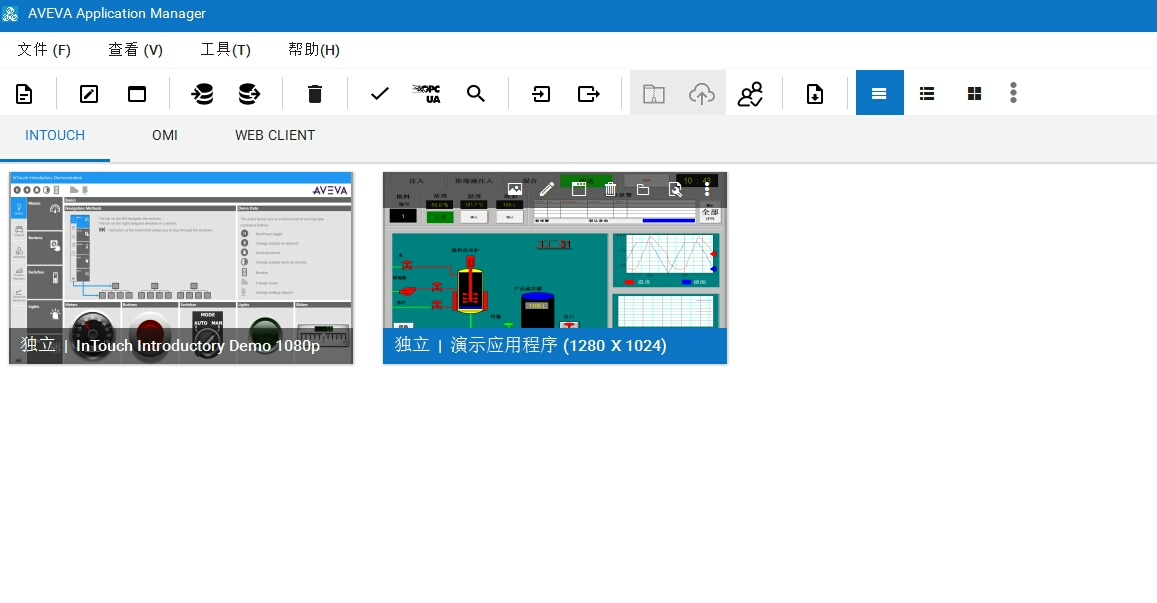Viewport: 1157px width, 603px height.
Task: Select InTouch Introductory Demo 1080p thumbnail
Action: point(181,268)
